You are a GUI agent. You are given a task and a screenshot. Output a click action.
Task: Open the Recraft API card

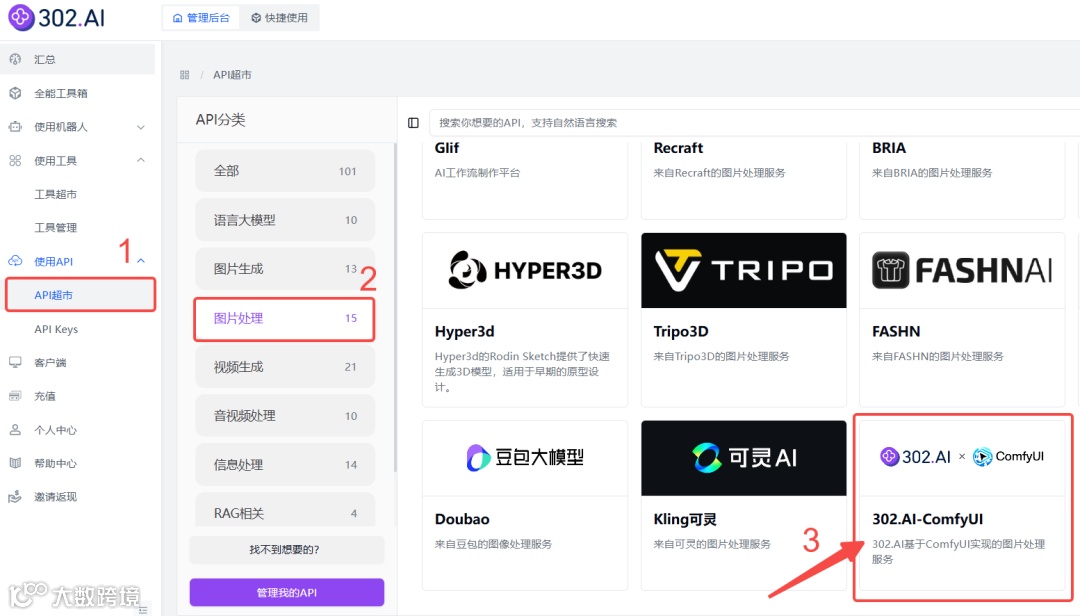pyautogui.click(x=744, y=179)
